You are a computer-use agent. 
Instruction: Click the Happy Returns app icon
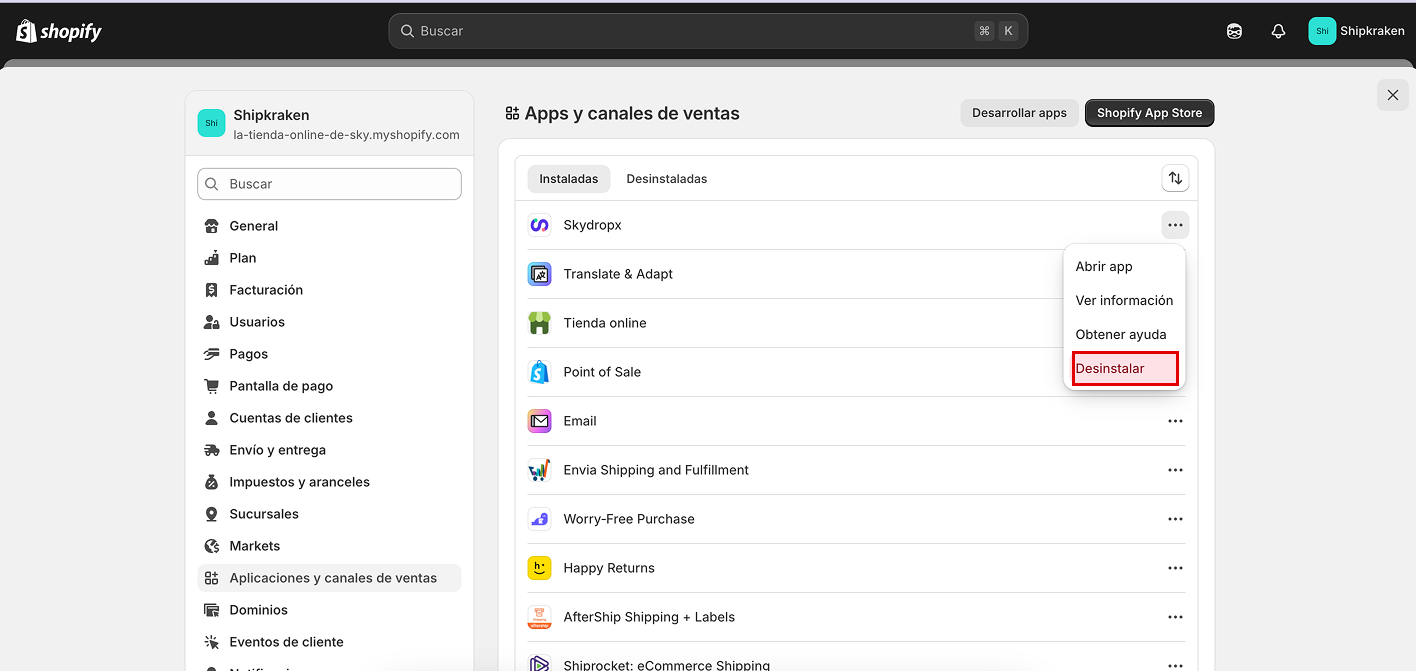click(x=540, y=568)
